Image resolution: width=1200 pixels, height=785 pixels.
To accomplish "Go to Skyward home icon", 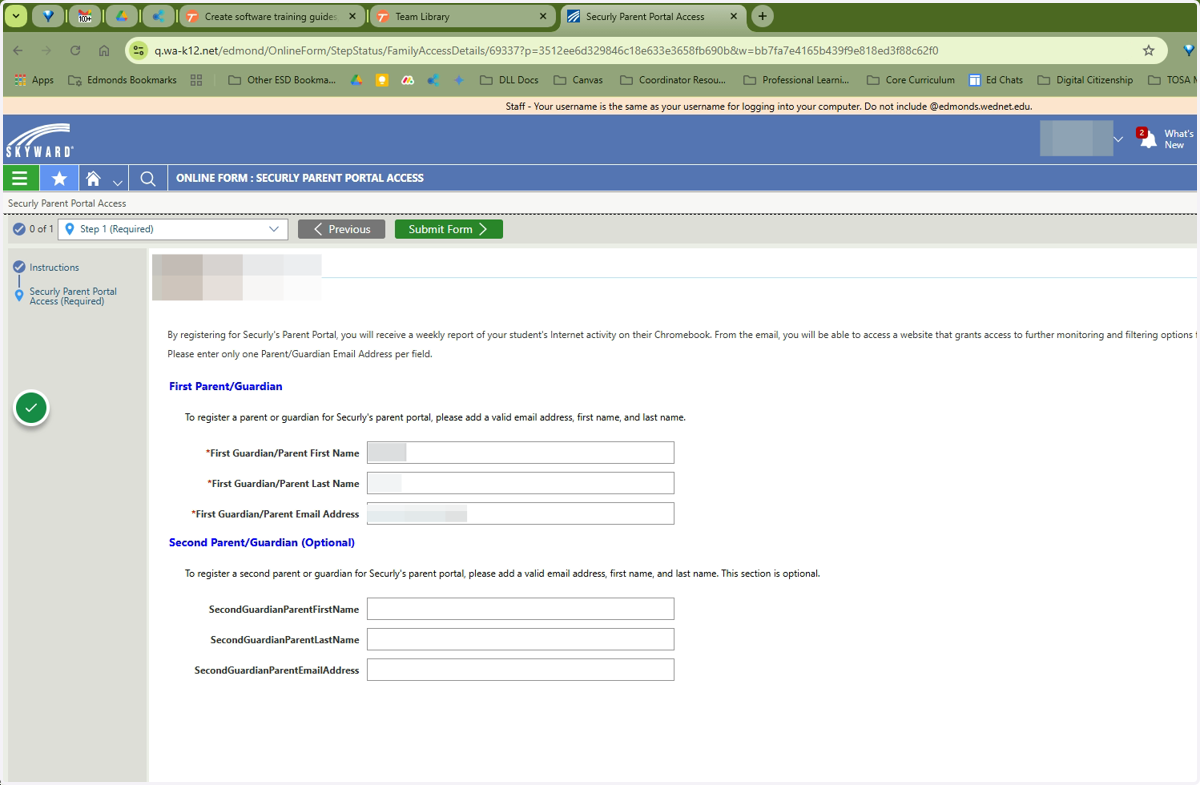I will (93, 178).
